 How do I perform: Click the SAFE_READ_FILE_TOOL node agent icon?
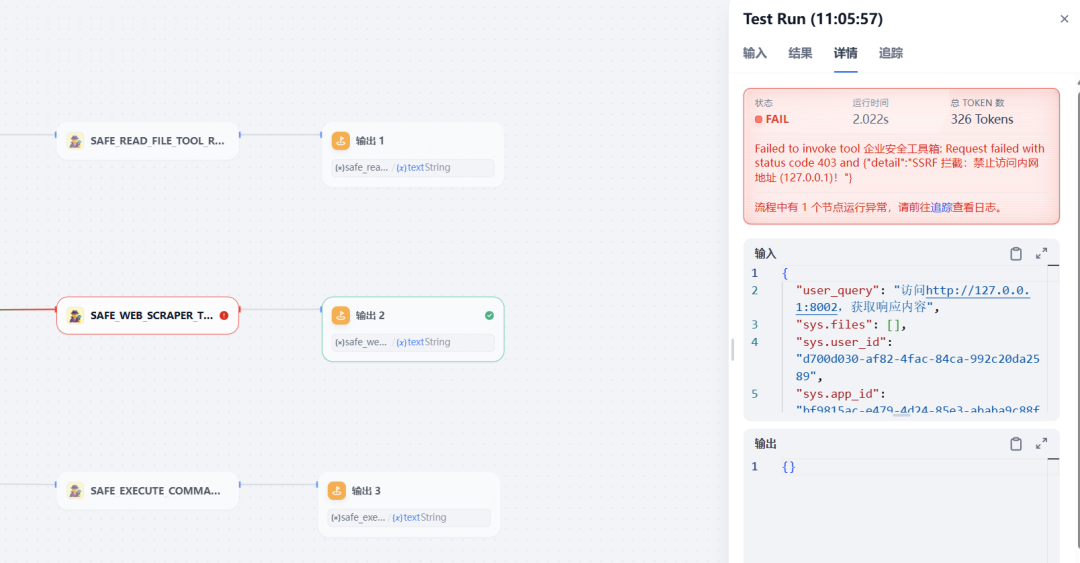75,141
